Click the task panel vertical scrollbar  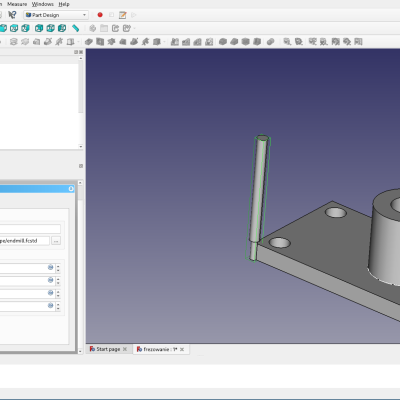click(80, 267)
